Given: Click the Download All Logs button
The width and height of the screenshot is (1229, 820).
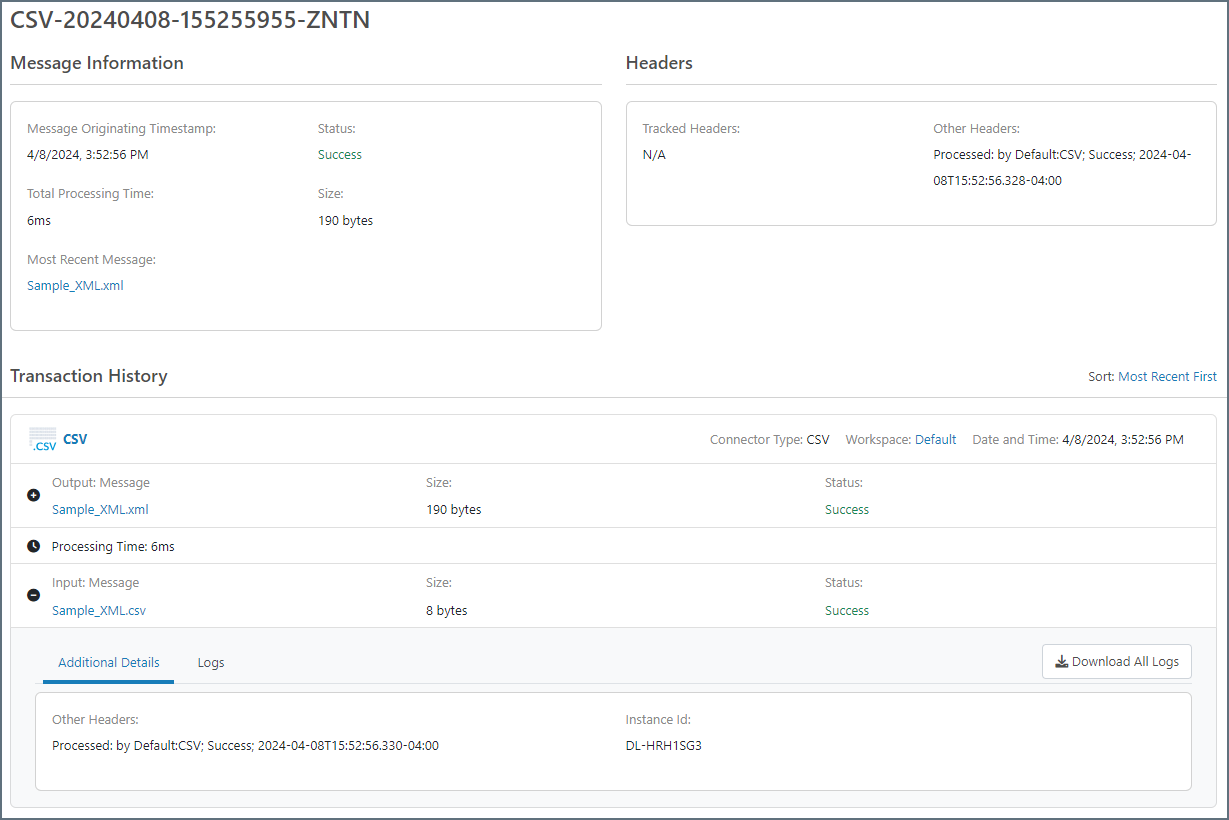Looking at the screenshot, I should tap(1117, 661).
